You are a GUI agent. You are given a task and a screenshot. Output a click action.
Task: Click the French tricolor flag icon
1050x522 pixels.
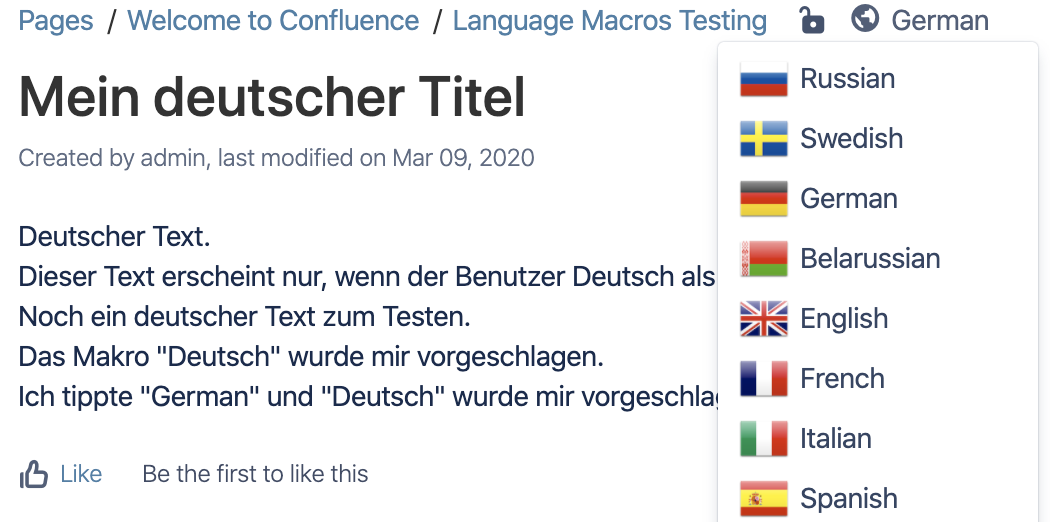pyautogui.click(x=763, y=379)
